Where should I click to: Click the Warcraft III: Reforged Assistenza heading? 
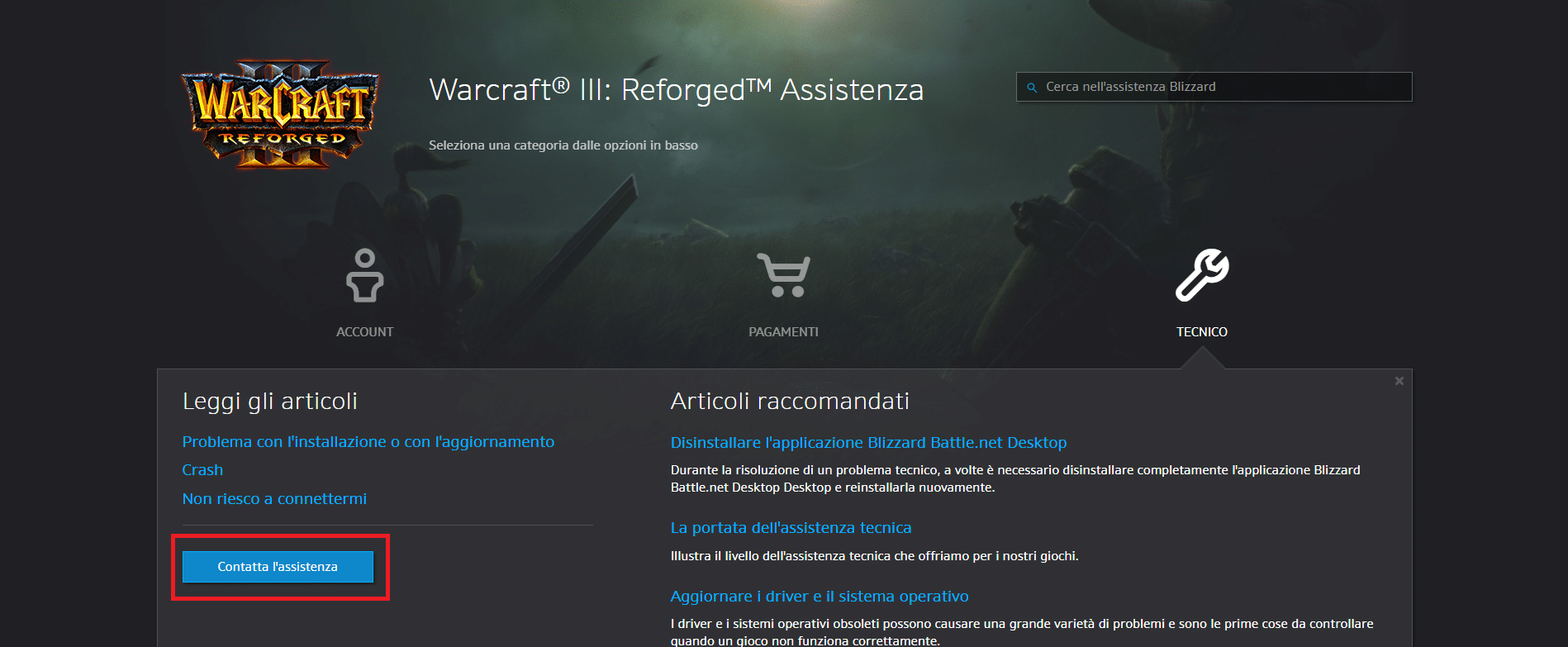point(676,89)
